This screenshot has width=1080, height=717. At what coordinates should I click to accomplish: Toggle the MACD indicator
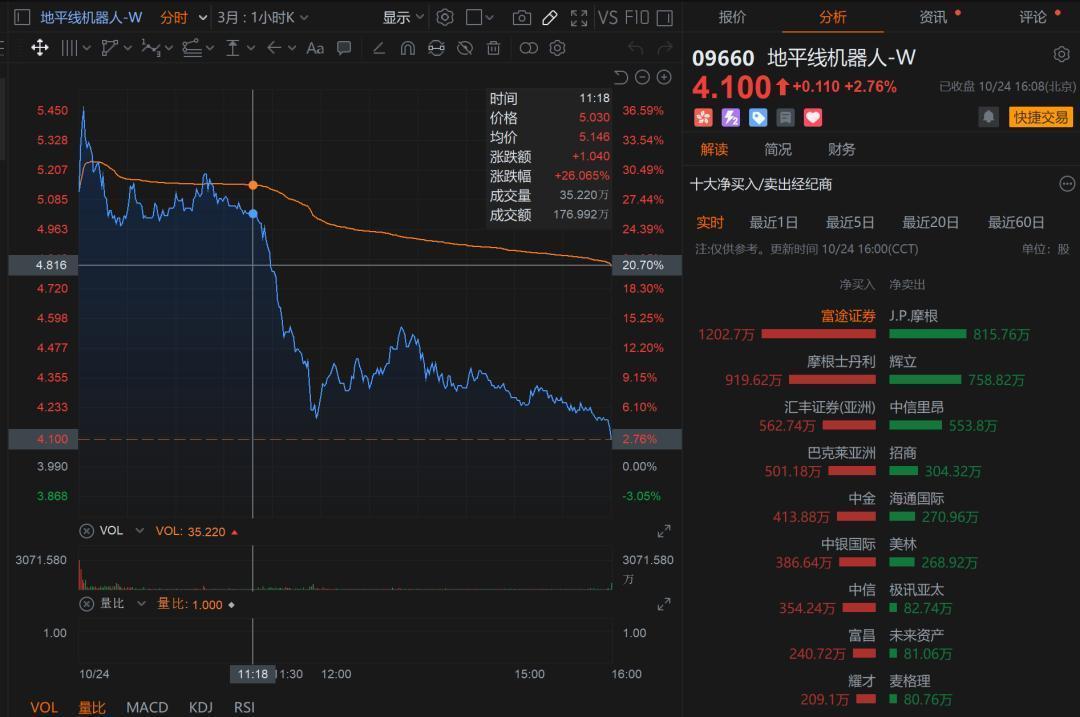[x=147, y=707]
